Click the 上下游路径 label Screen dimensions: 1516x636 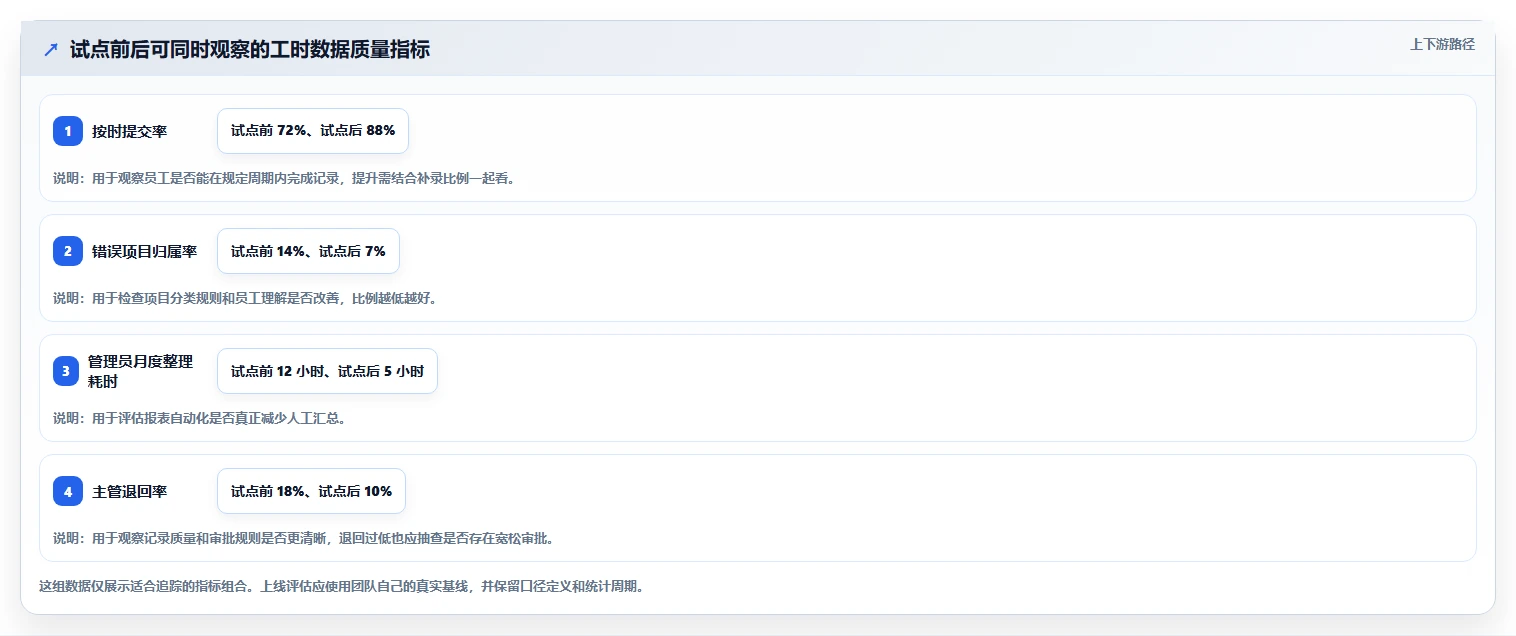[1442, 44]
